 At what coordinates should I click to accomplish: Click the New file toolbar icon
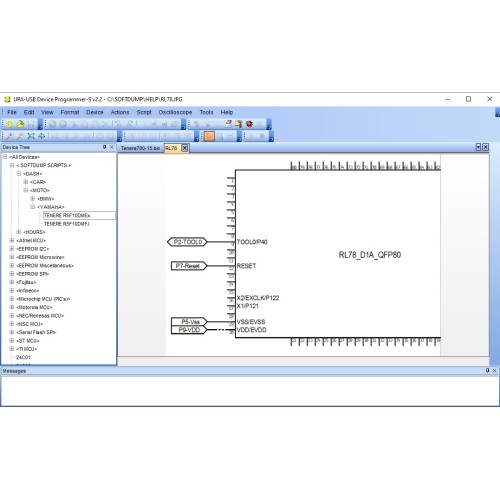[9, 124]
